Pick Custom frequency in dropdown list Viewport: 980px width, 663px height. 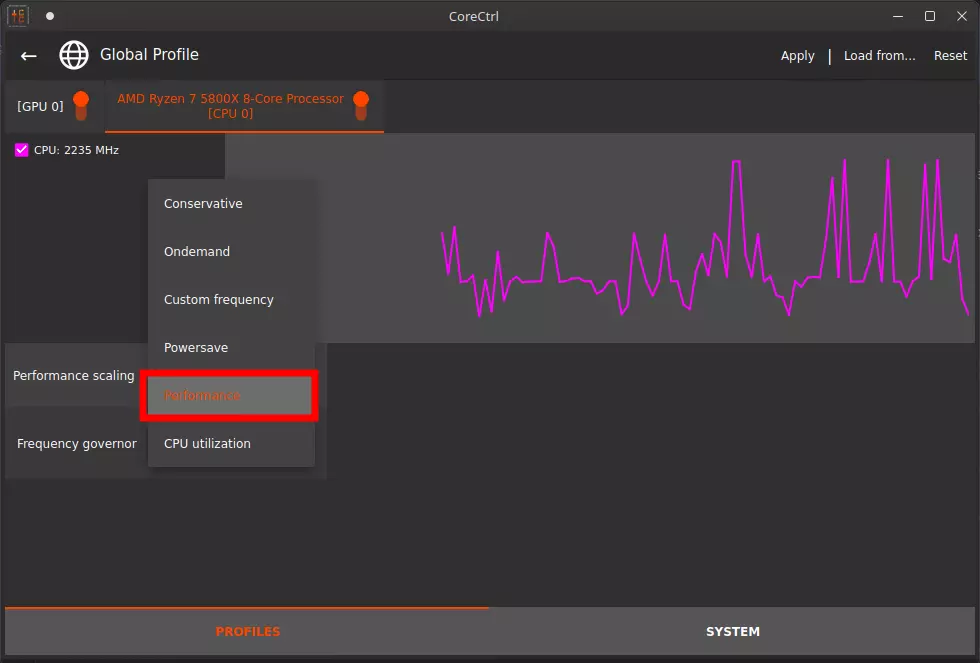[231, 299]
